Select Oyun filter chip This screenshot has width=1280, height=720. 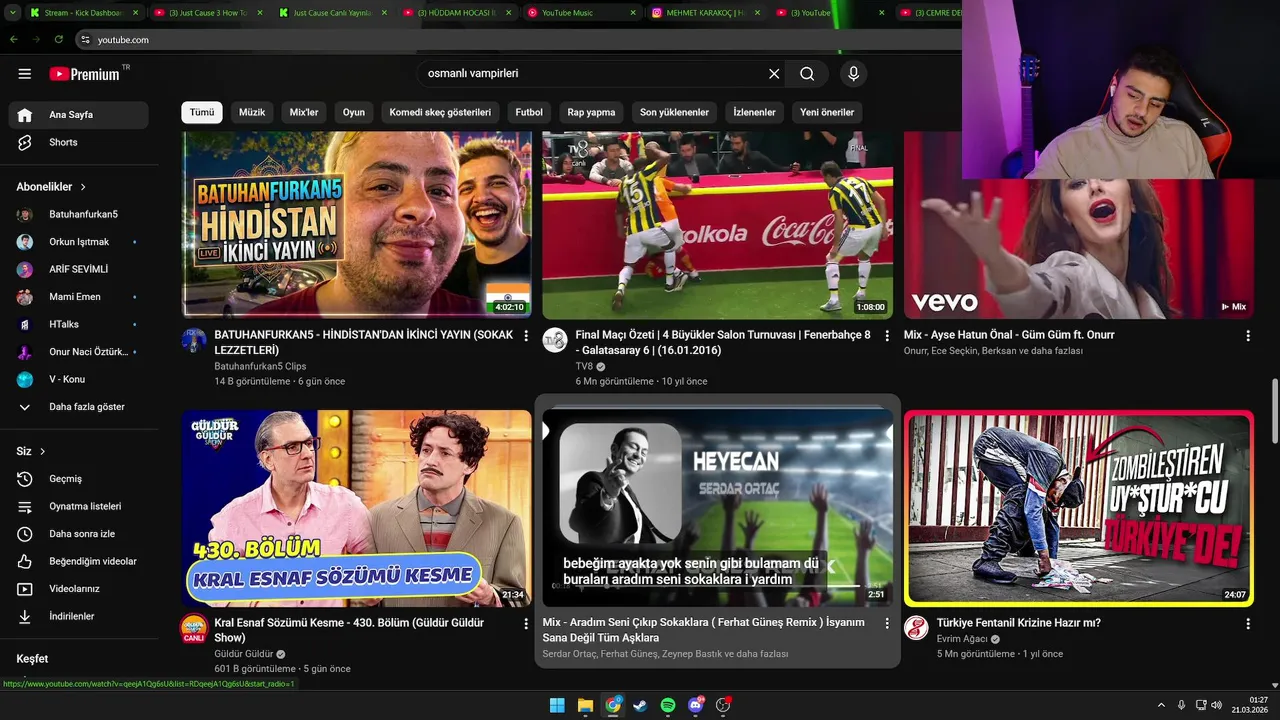(354, 112)
